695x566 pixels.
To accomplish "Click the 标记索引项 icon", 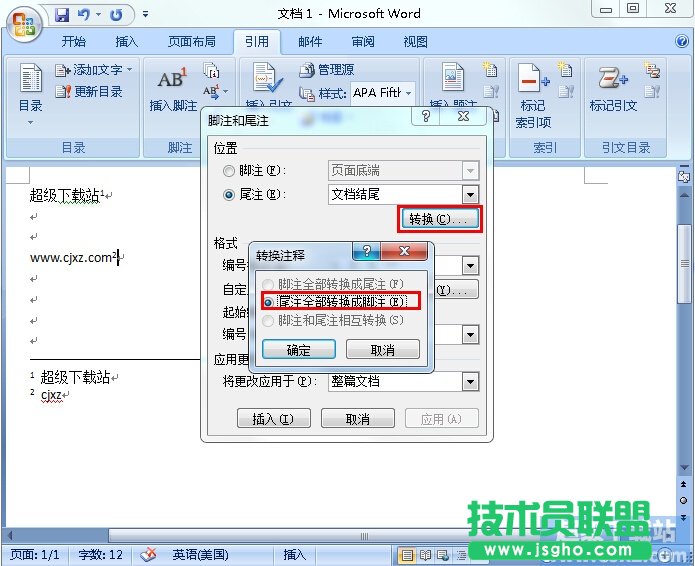I will pyautogui.click(x=532, y=80).
